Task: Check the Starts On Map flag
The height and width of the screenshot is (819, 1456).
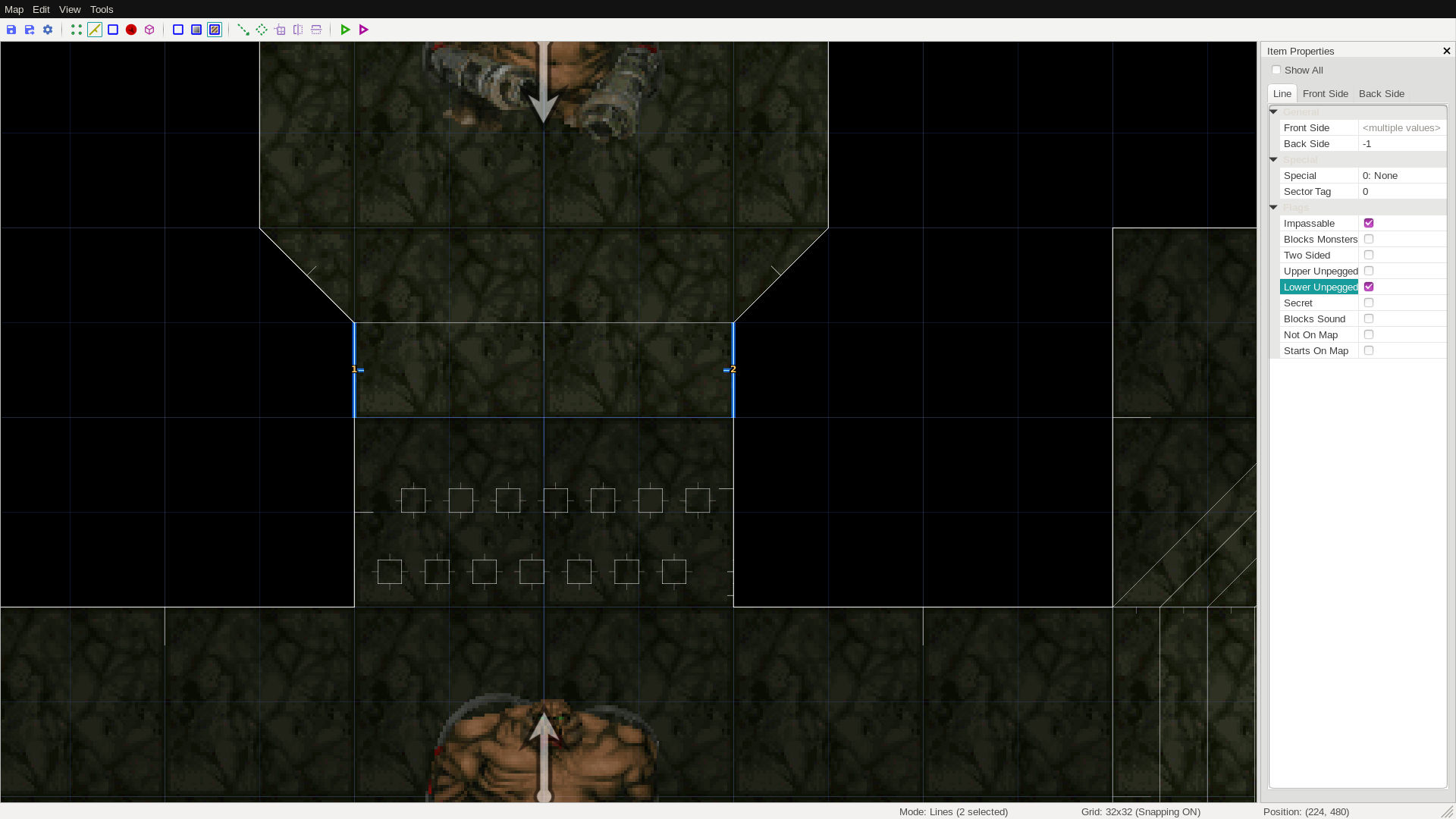Action: pos(1368,350)
